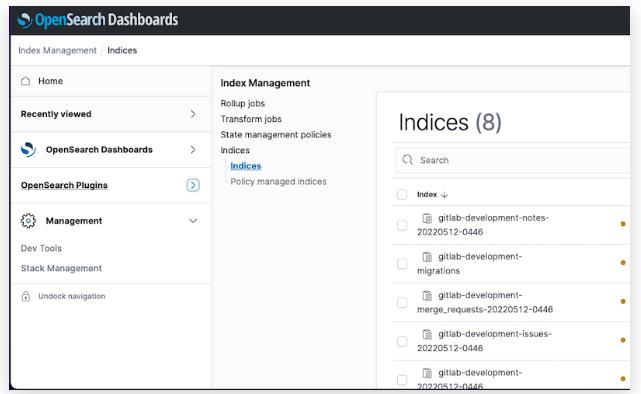This screenshot has width=641, height=394.
Task: Click index icon beside gitlab-development-migrations
Action: 427,257
